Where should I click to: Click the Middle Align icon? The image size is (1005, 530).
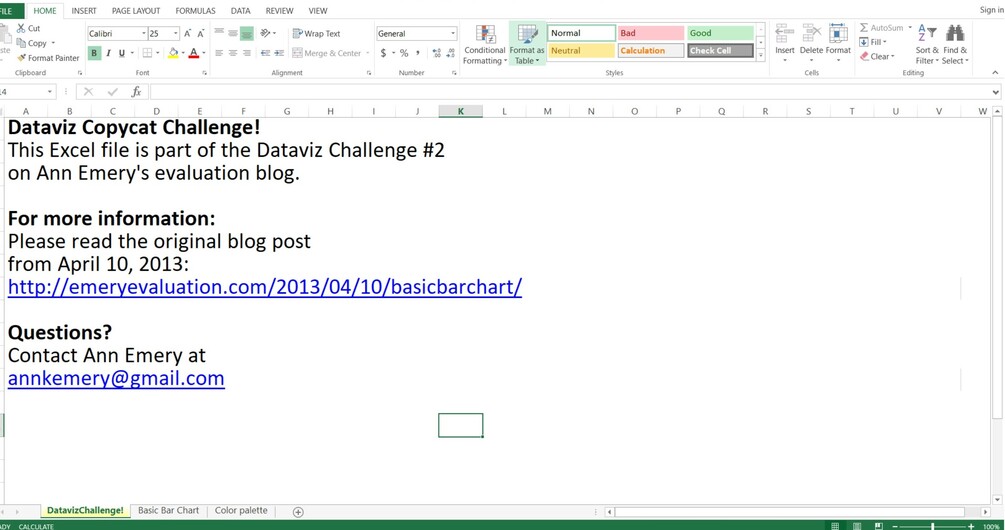coord(233,33)
